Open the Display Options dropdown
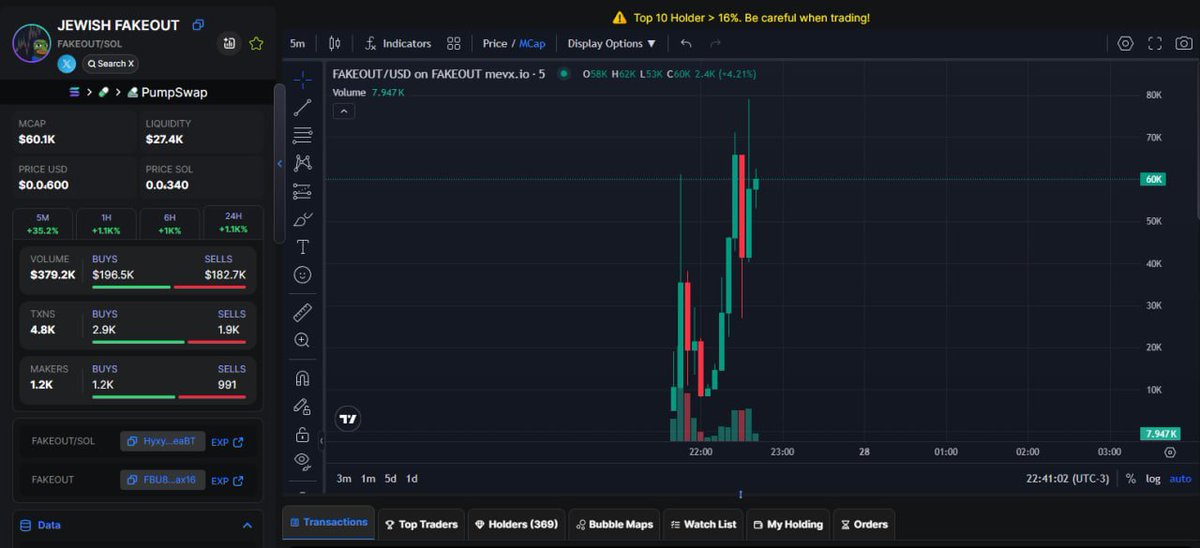1200x548 pixels. [611, 44]
